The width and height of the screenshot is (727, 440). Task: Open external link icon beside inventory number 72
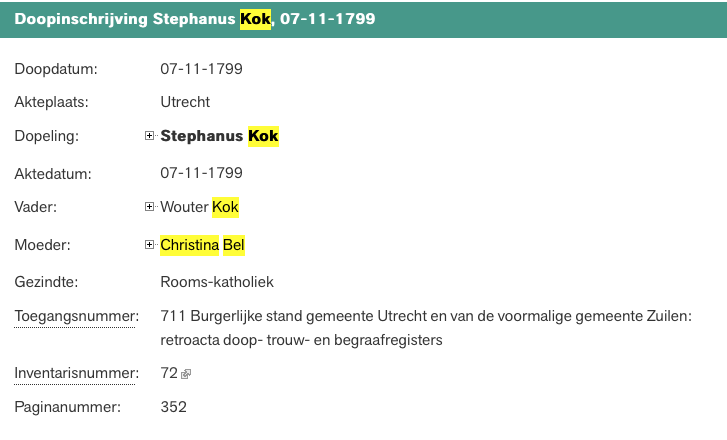pos(185,374)
